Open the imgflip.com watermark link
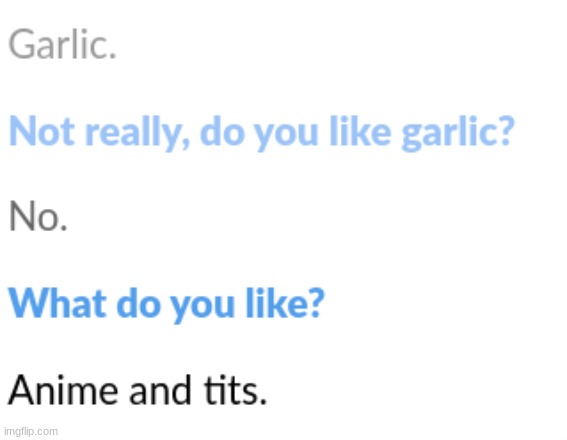Screen dimensions: 567x440 [x=31, y=432]
